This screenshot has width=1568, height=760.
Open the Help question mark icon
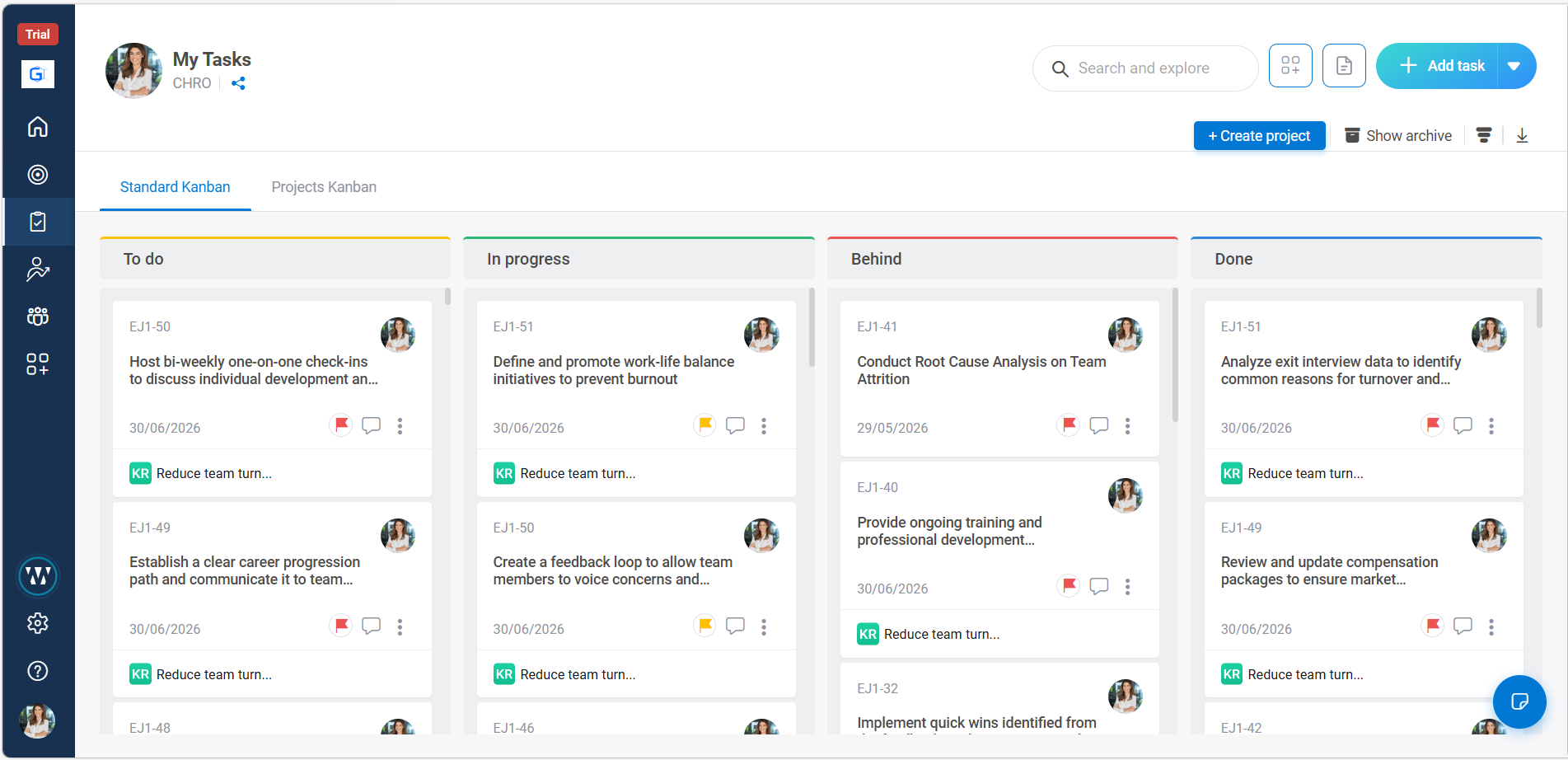38,671
